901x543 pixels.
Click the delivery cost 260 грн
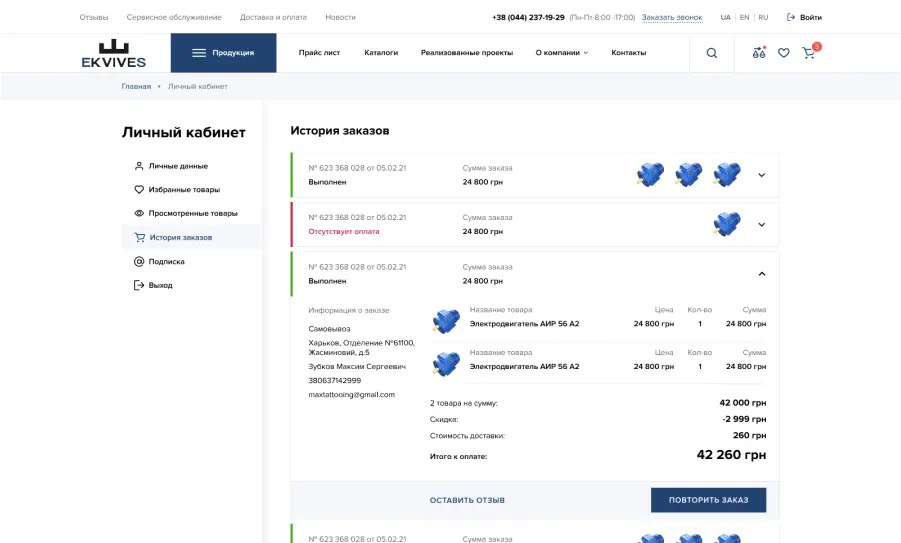[x=749, y=435]
